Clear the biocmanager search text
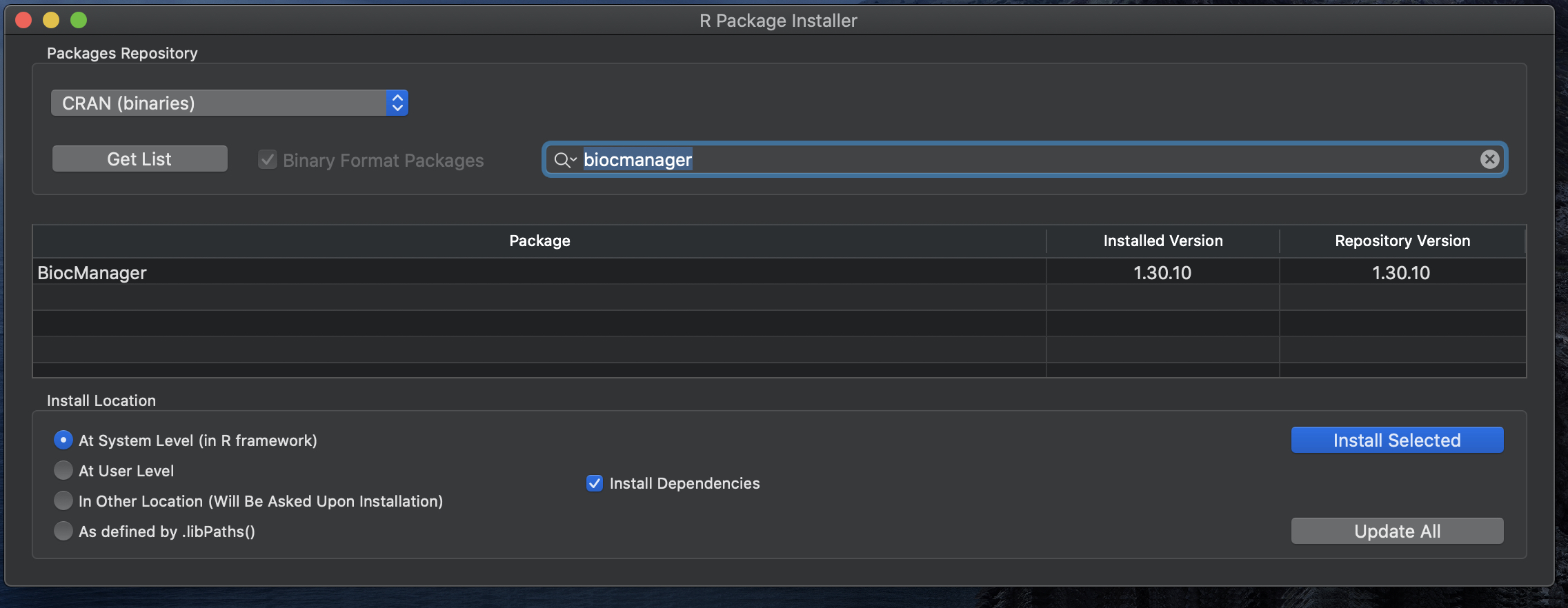Screen dimensions: 1568x608 1489,160
